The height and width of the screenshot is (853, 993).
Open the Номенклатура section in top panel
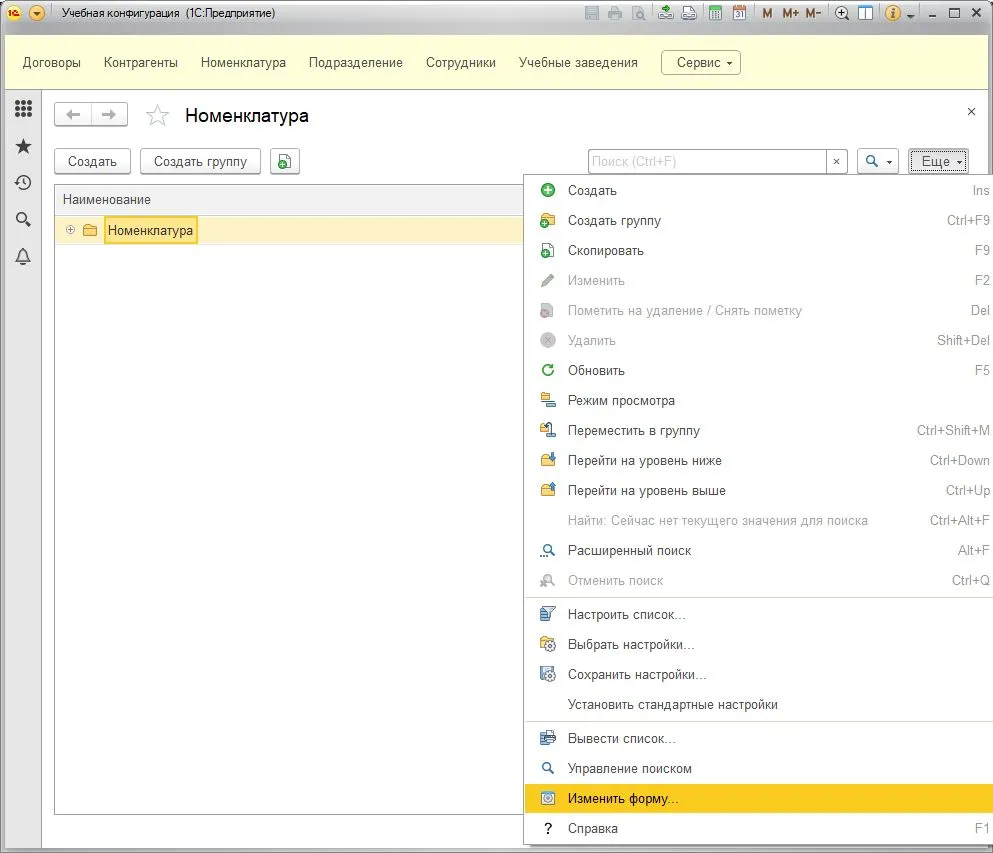243,63
